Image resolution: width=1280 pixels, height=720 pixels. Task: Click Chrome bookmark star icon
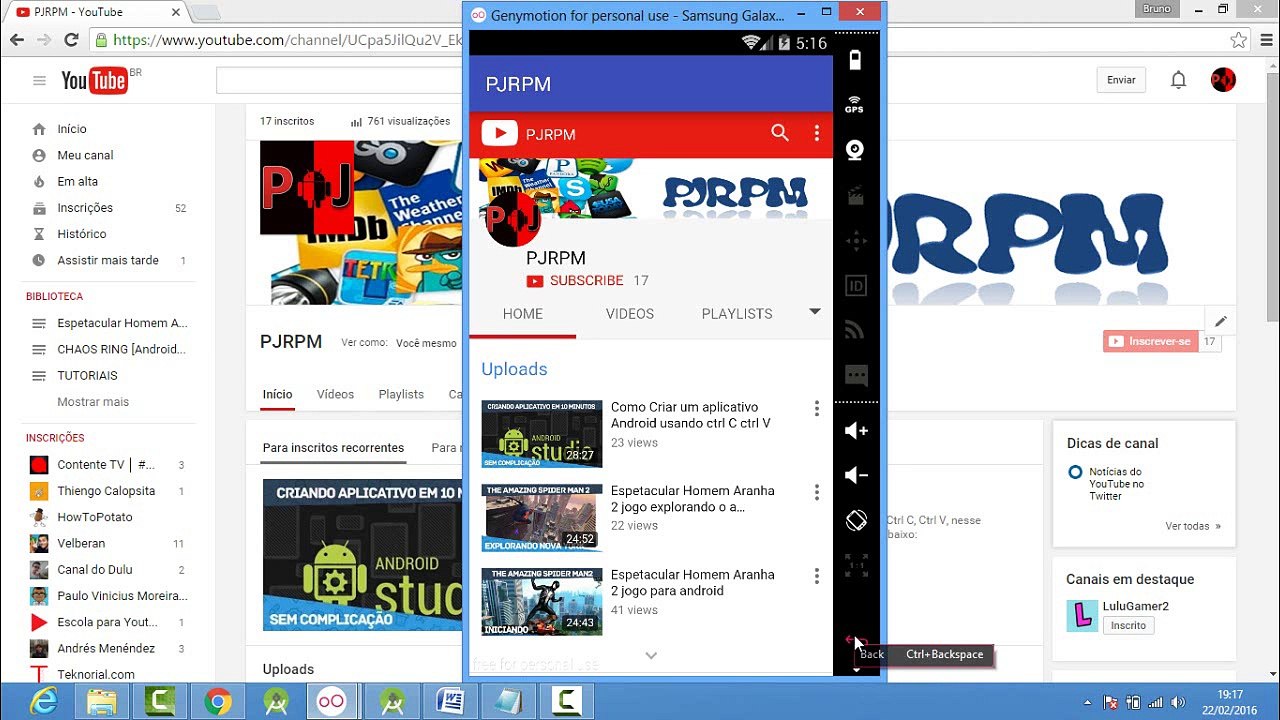(x=1238, y=40)
